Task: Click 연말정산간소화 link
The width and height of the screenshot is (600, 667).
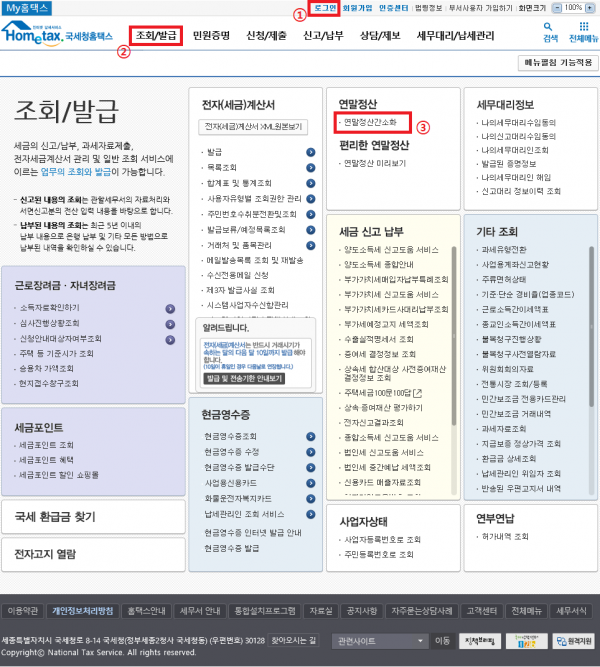Action: (x=370, y=122)
